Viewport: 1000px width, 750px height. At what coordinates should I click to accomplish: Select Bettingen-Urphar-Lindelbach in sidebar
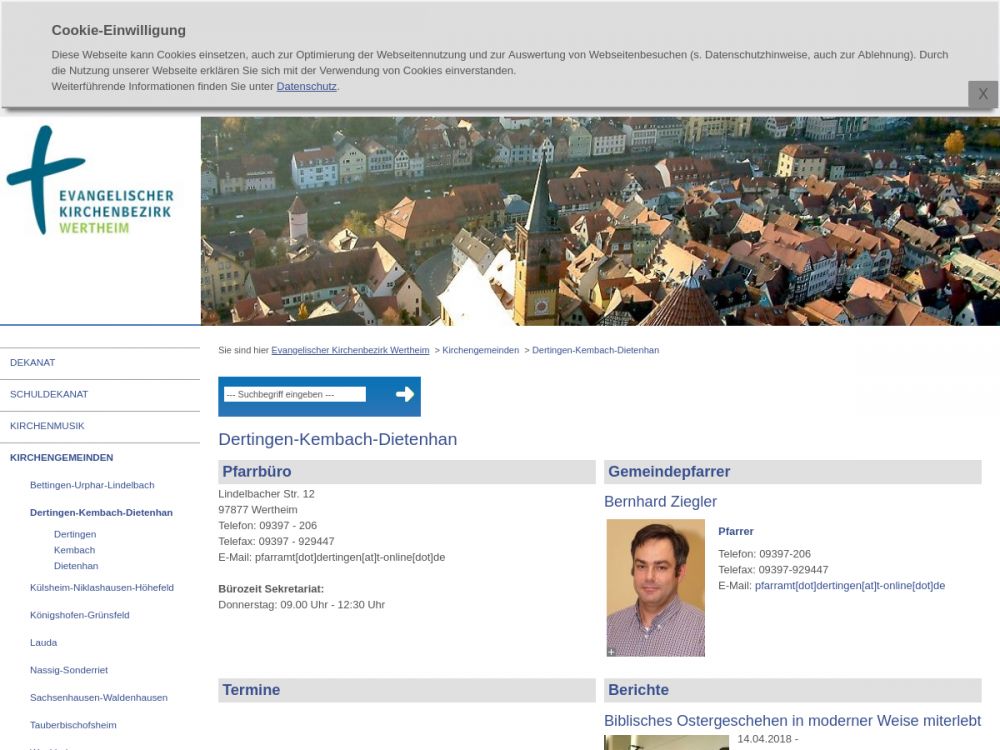(92, 485)
